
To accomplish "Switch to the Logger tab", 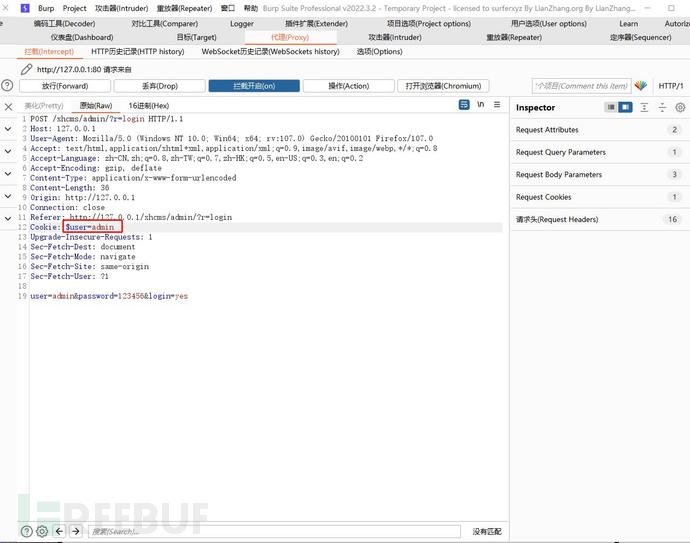I will pos(242,24).
